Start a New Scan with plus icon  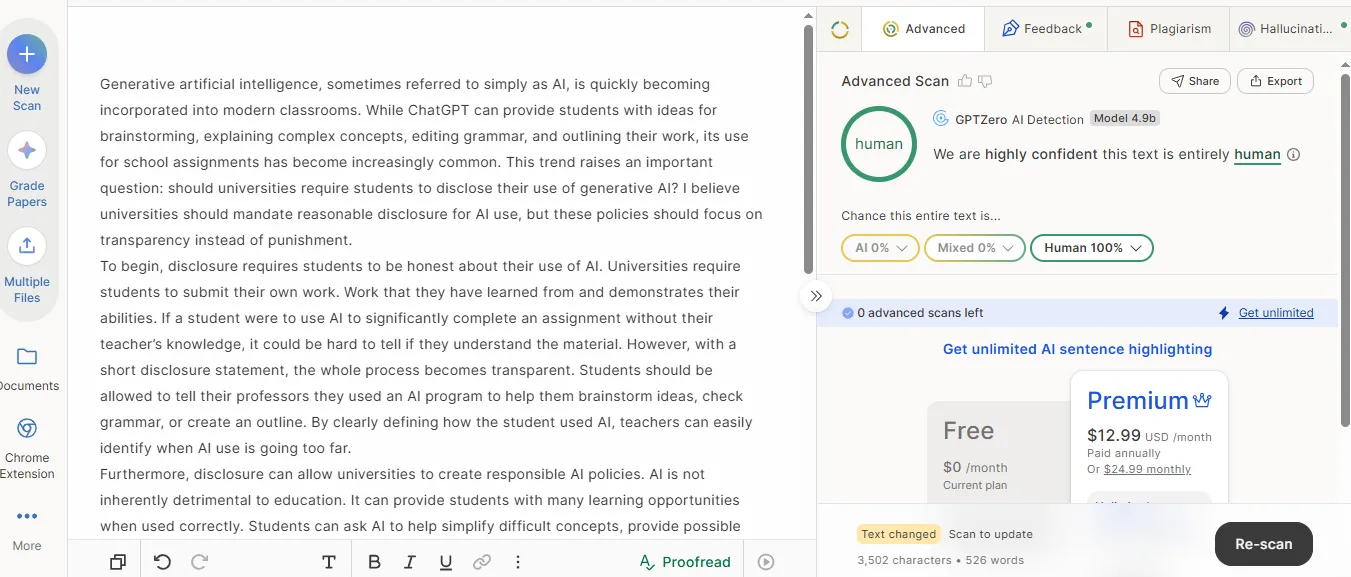pos(27,54)
